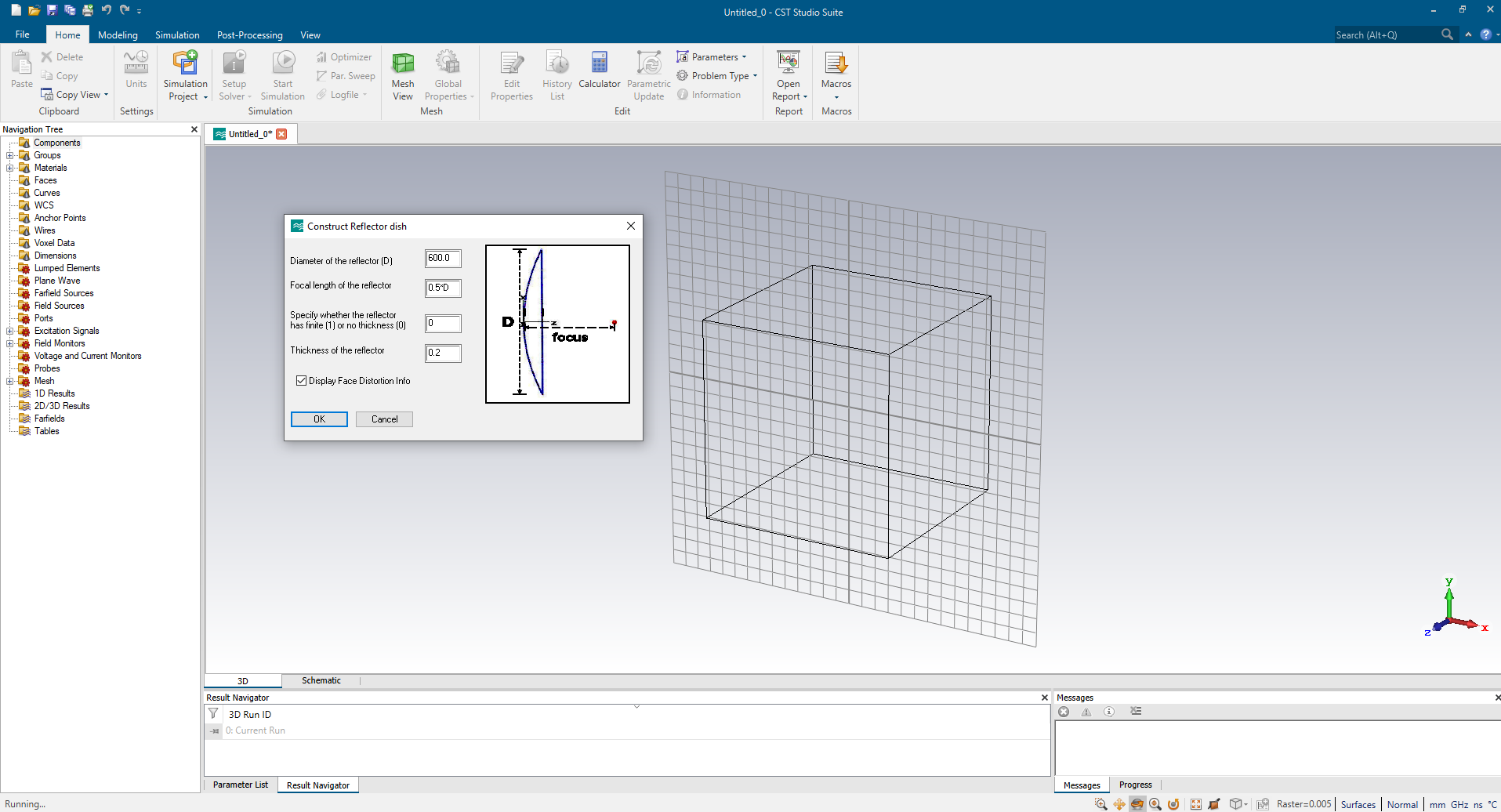Select the Progress tab in Messages panel
Screen dimensions: 1501x812
(1135, 785)
